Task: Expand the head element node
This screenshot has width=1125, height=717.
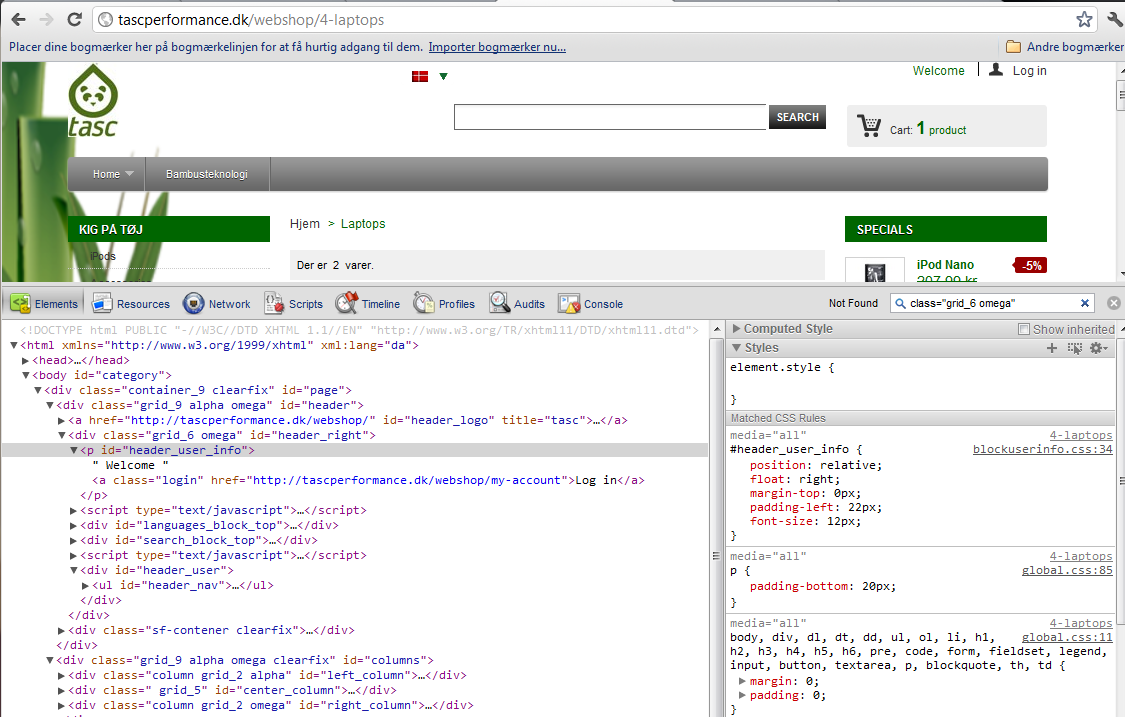Action: click(26, 360)
